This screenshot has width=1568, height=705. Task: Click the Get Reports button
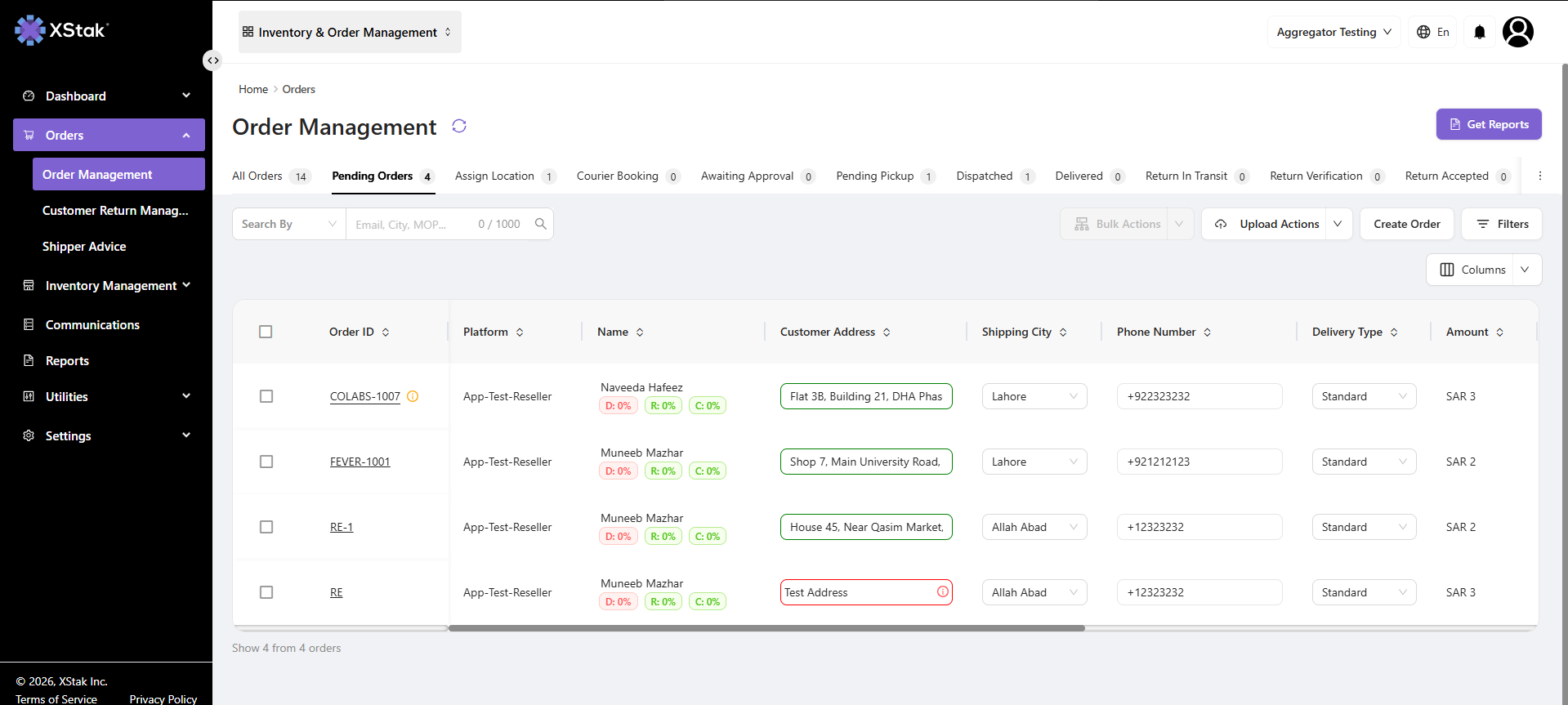pos(1489,124)
